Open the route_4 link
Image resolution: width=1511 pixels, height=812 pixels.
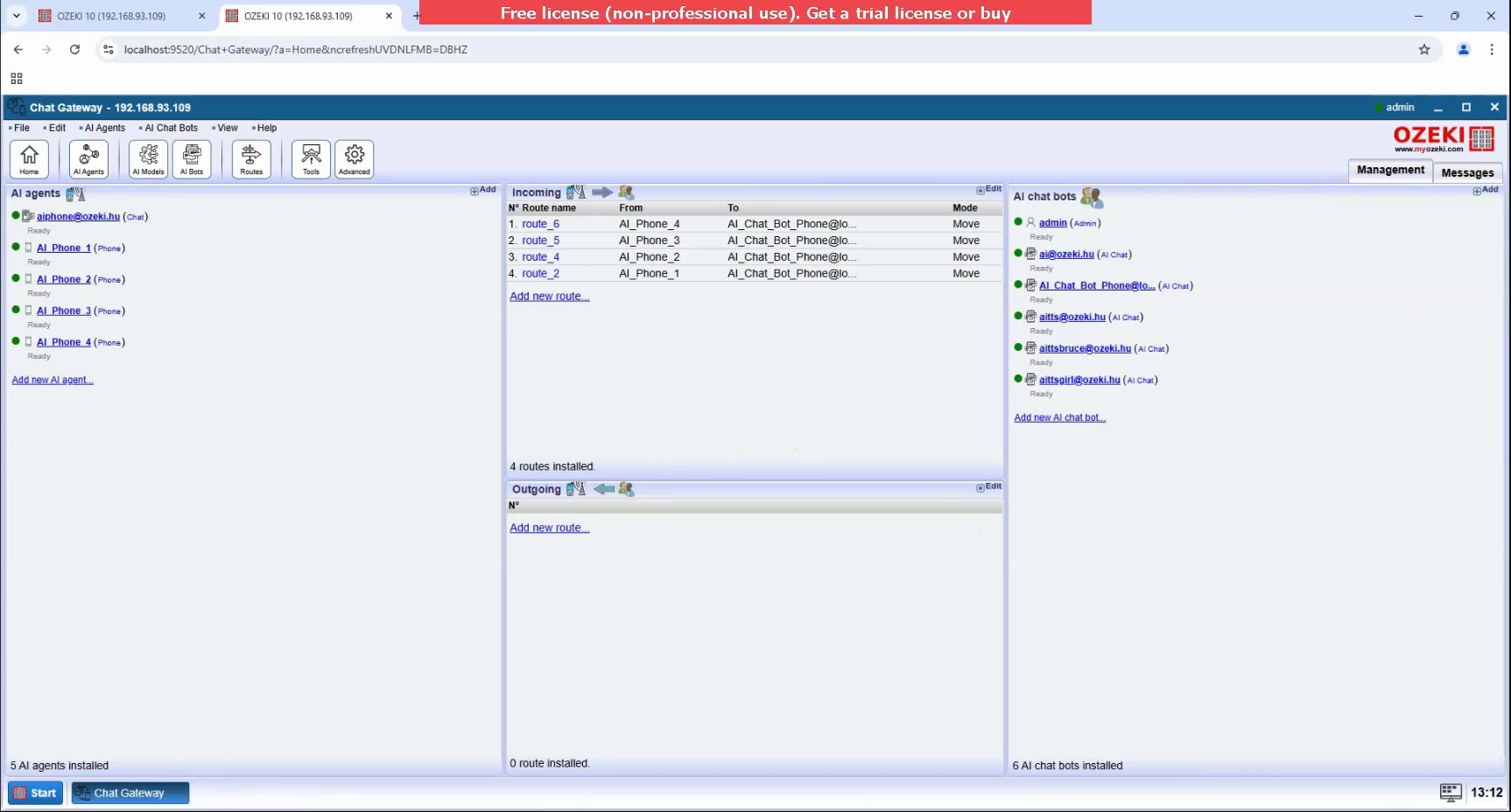point(540,257)
